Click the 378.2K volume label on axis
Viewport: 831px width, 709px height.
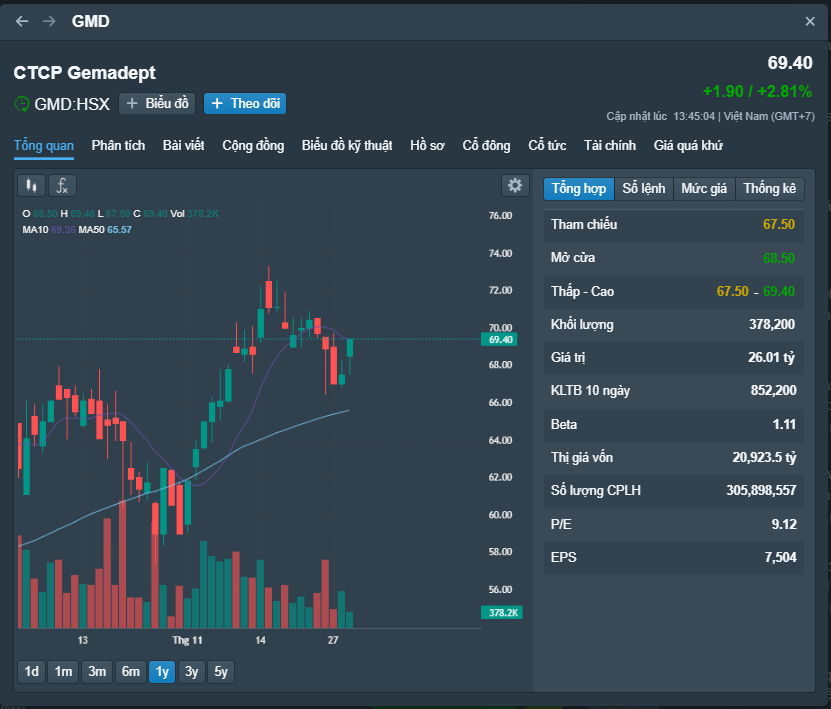point(502,613)
